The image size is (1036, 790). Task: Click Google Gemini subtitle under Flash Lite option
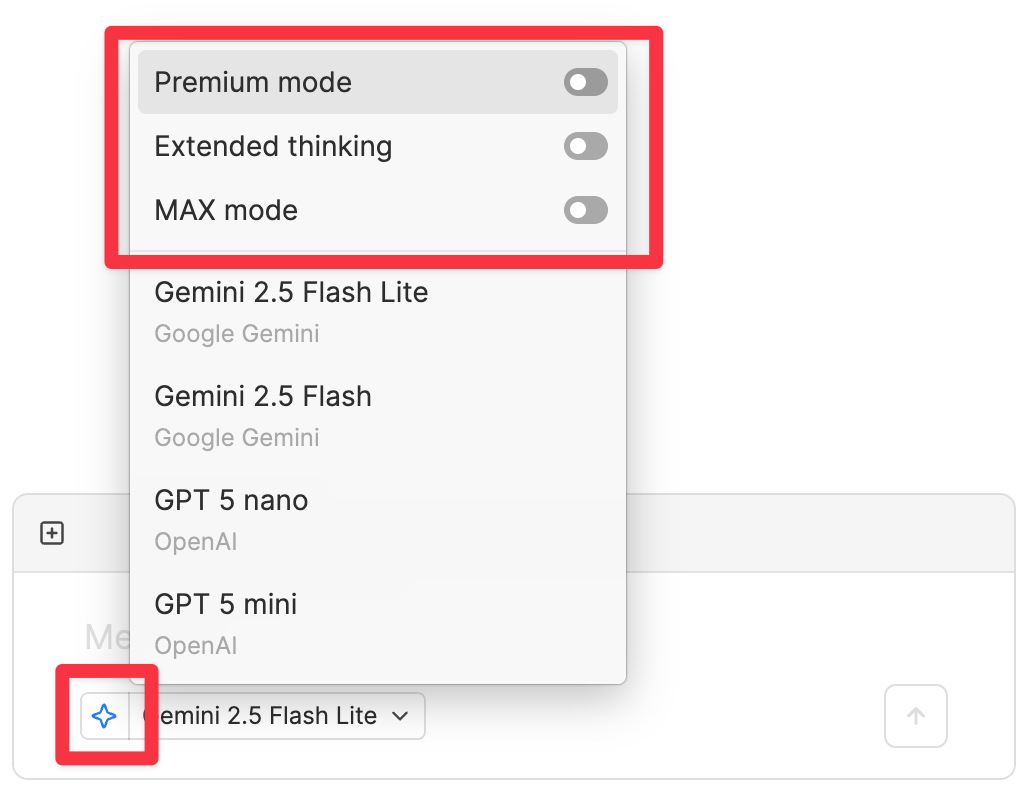pyautogui.click(x=237, y=334)
